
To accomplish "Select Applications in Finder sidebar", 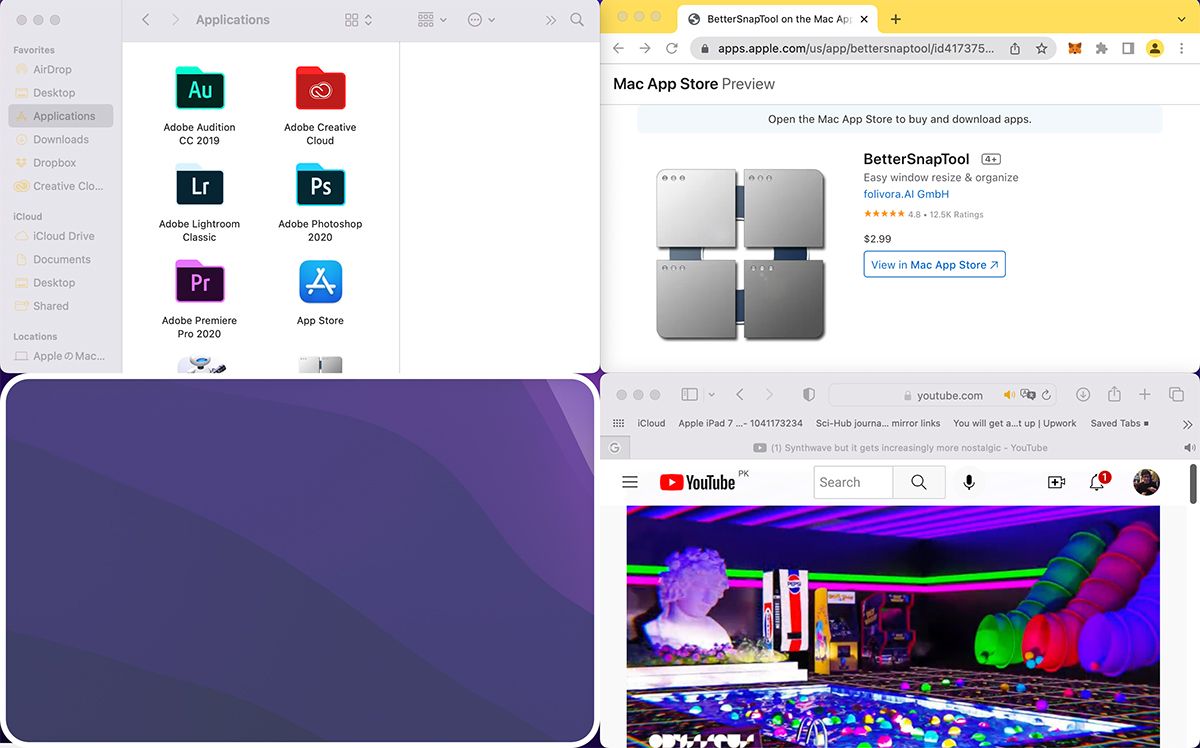I will click(60, 116).
